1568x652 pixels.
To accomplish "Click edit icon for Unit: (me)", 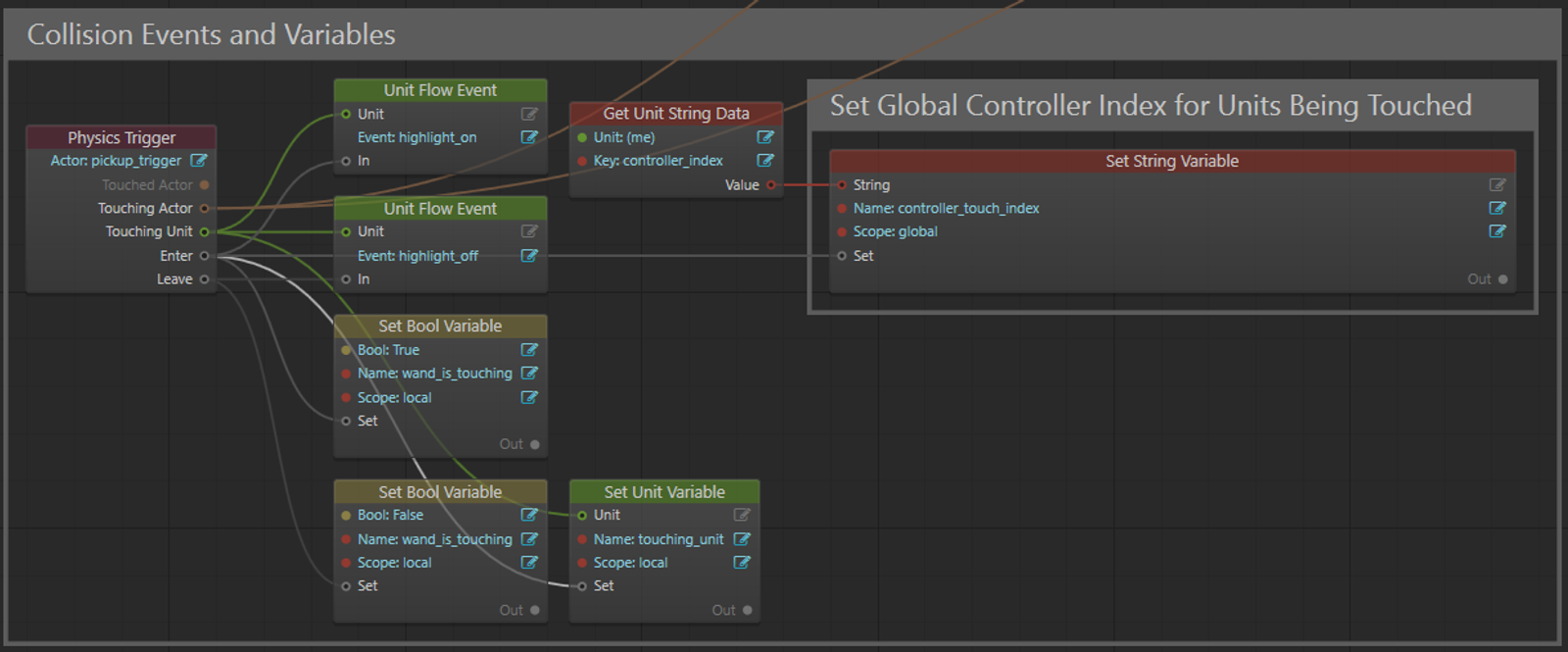I will [x=765, y=137].
